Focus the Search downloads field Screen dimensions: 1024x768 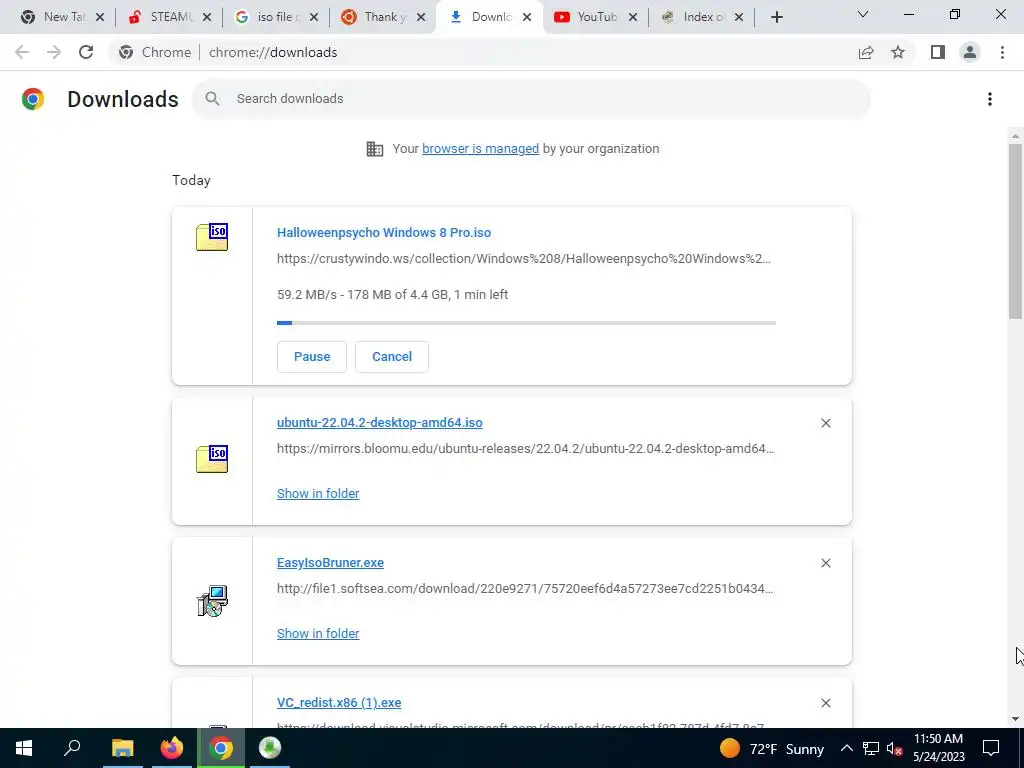tap(530, 99)
